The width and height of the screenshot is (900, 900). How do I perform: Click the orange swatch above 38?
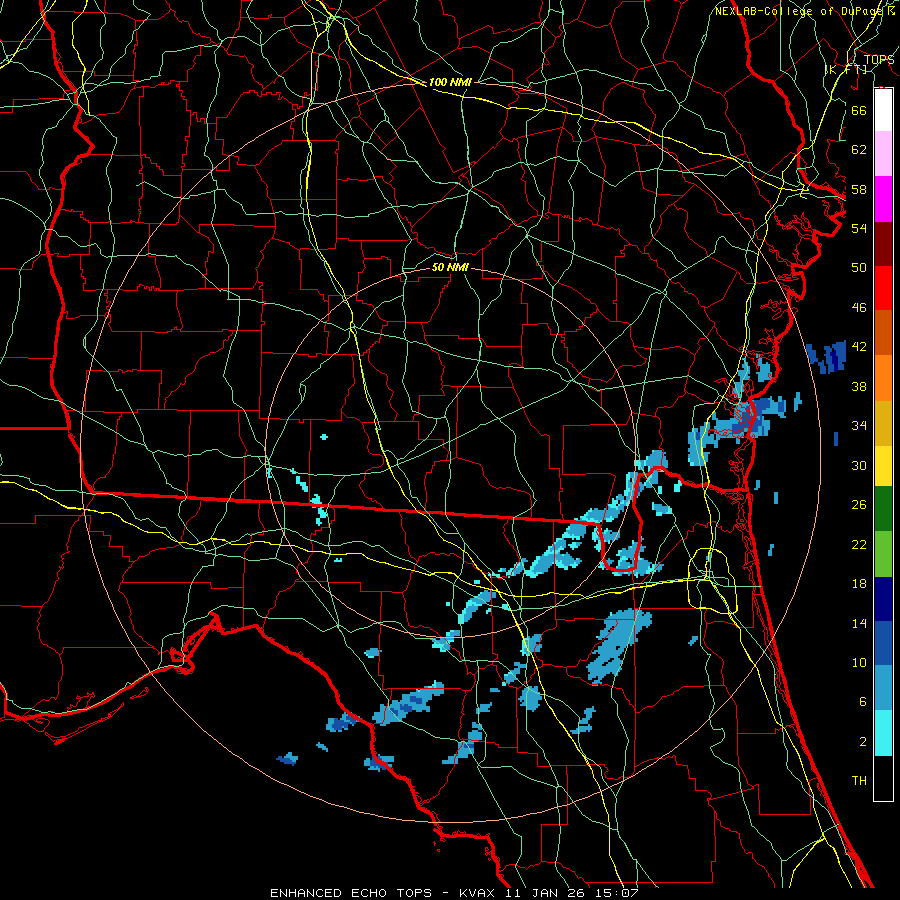[x=883, y=378]
